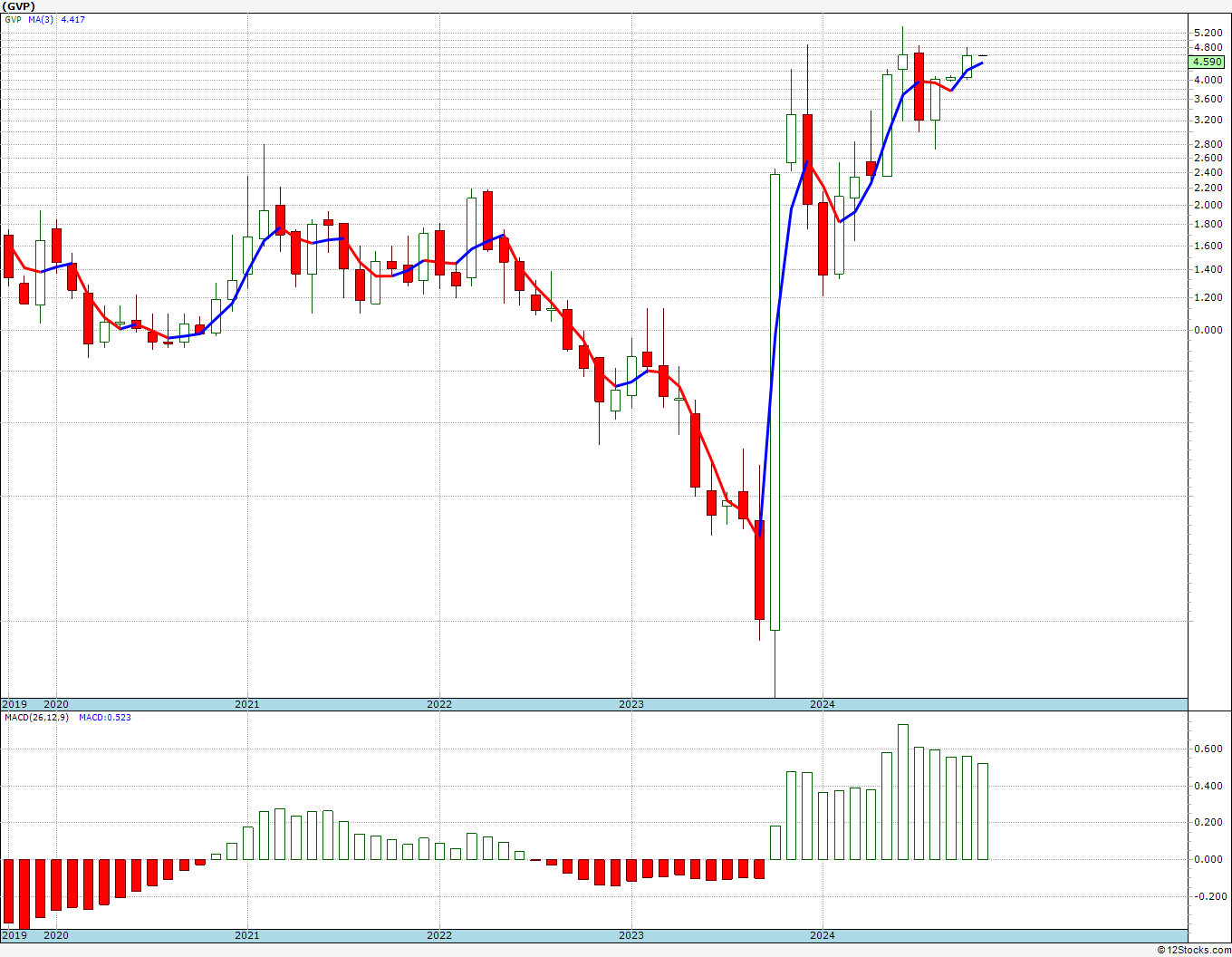Click the 3.200 price axis label
1232x957 pixels.
1208,120
